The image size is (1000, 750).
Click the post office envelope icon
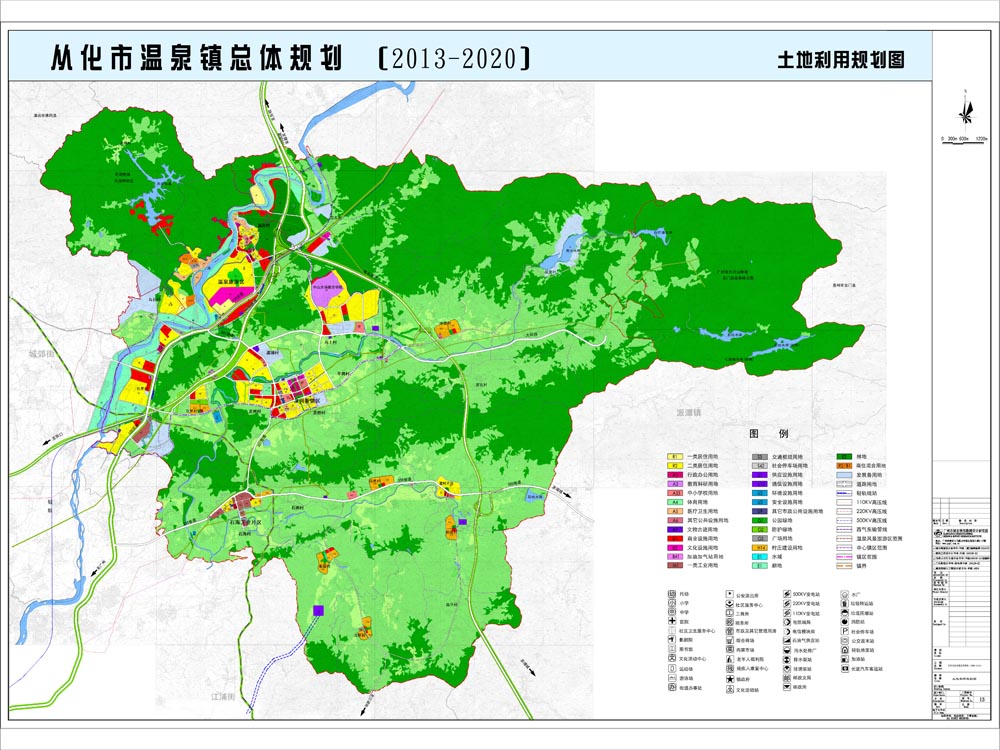point(787,687)
